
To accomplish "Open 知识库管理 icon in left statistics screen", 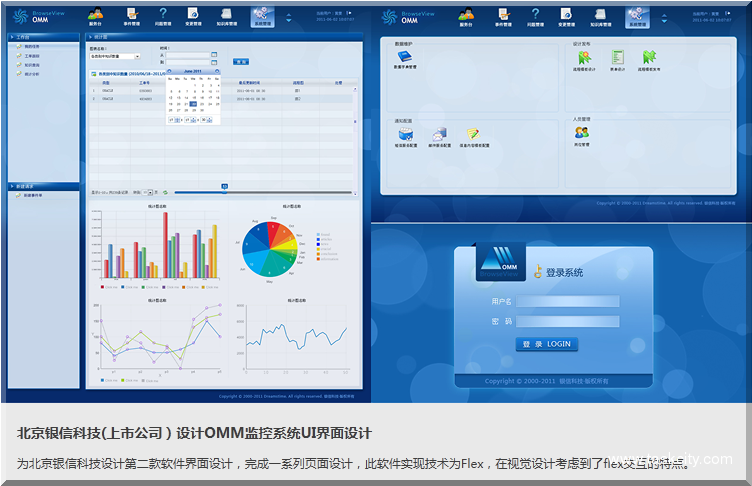I will pyautogui.click(x=226, y=16).
